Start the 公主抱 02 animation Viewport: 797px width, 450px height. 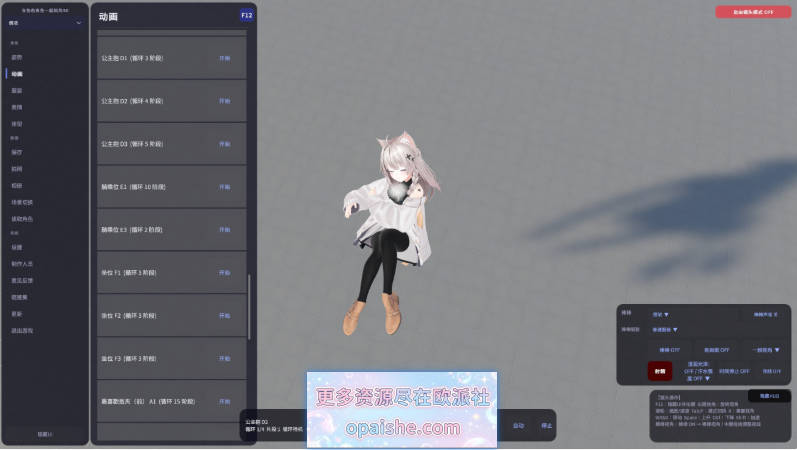[225, 101]
